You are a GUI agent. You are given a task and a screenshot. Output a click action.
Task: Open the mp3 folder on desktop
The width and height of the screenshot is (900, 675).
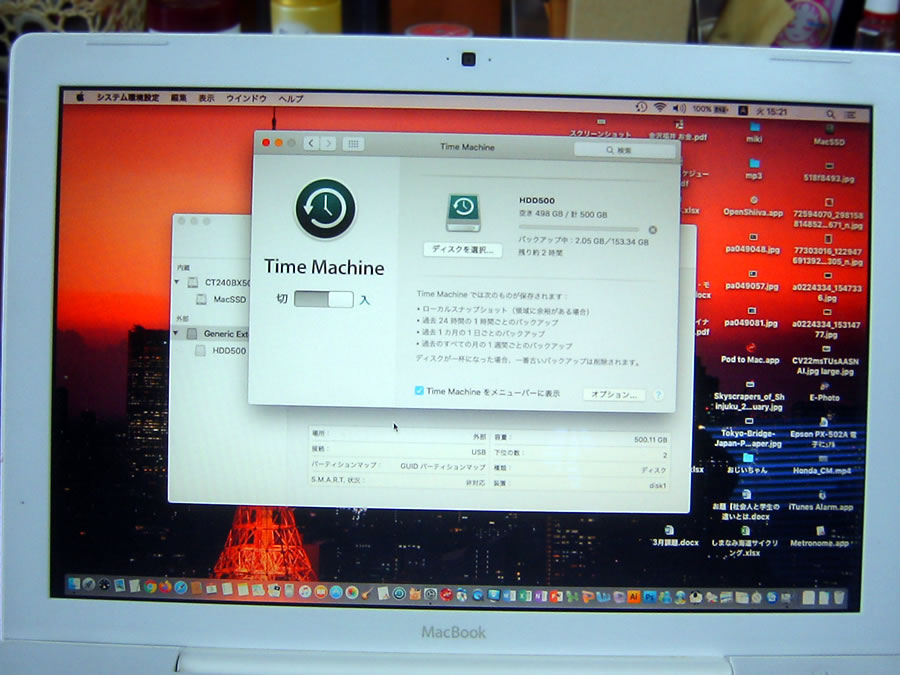pyautogui.click(x=754, y=169)
